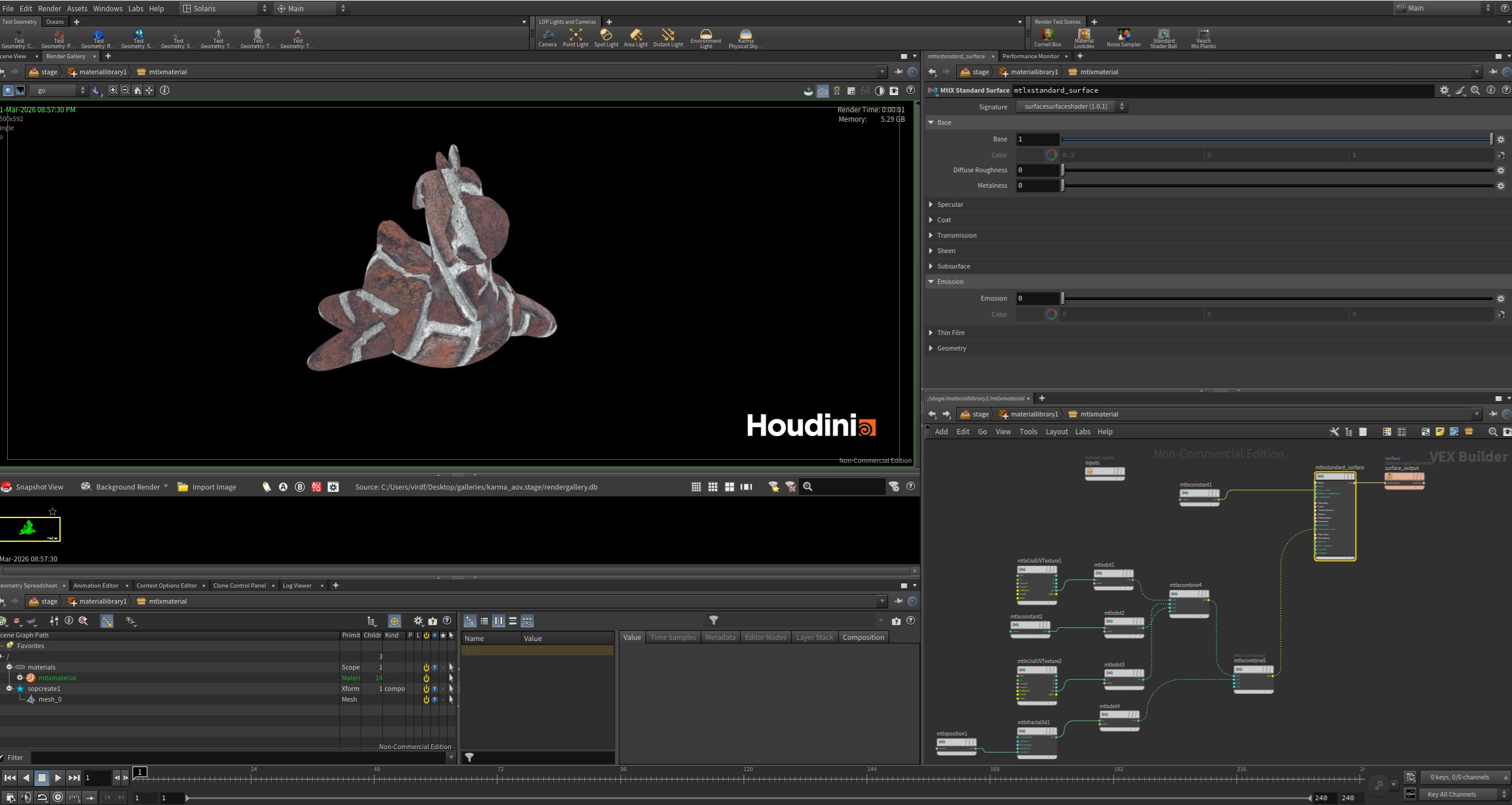Expand the Specular parameter section
This screenshot has height=805, width=1512.
coord(949,204)
